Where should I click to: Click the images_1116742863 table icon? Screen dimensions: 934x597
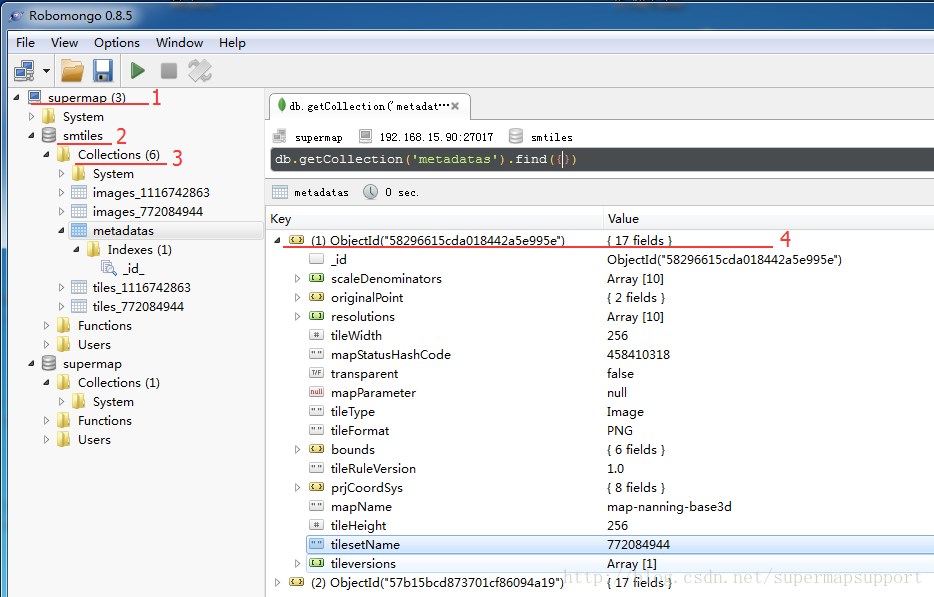click(79, 192)
